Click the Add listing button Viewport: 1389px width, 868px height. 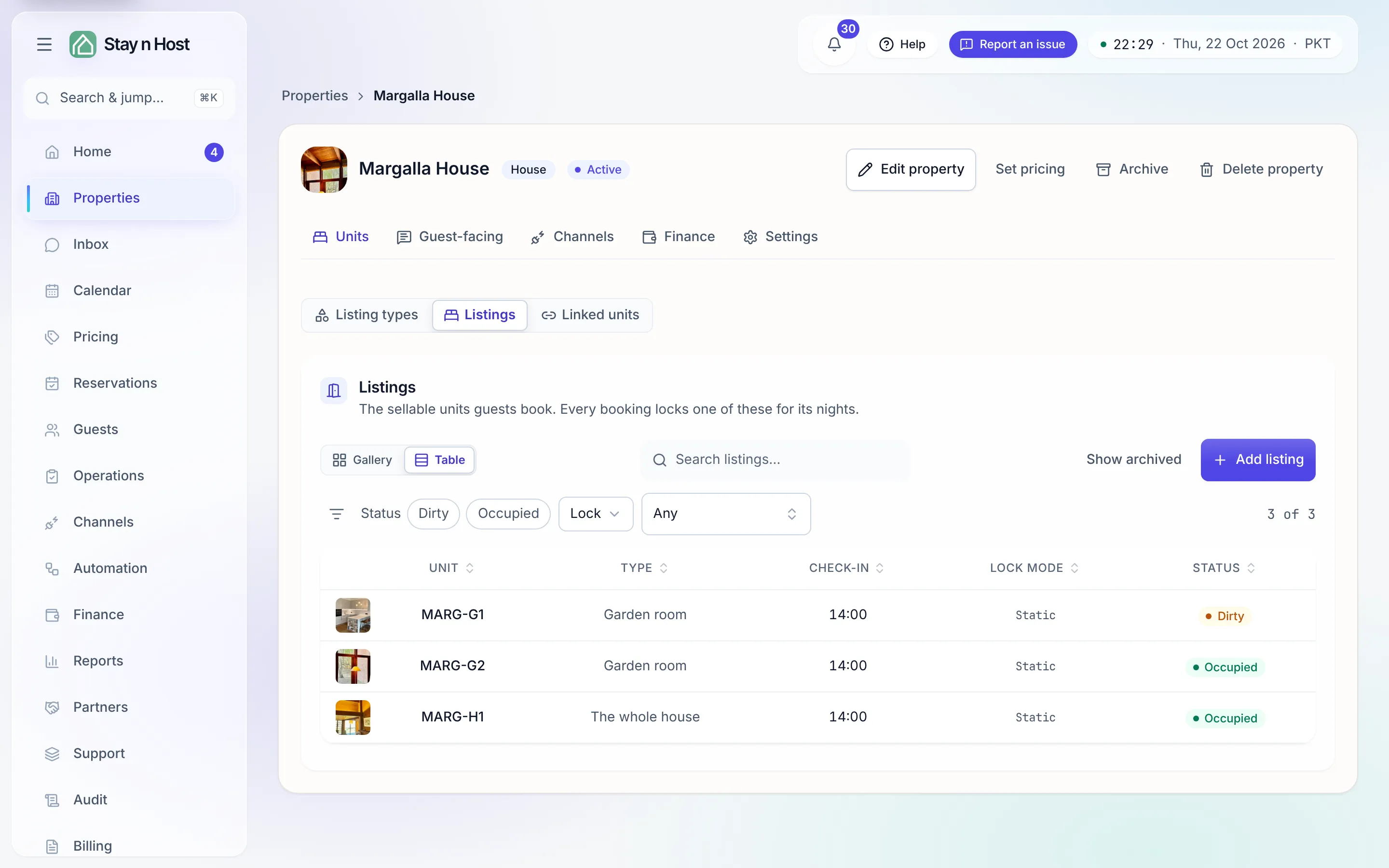1257,460
